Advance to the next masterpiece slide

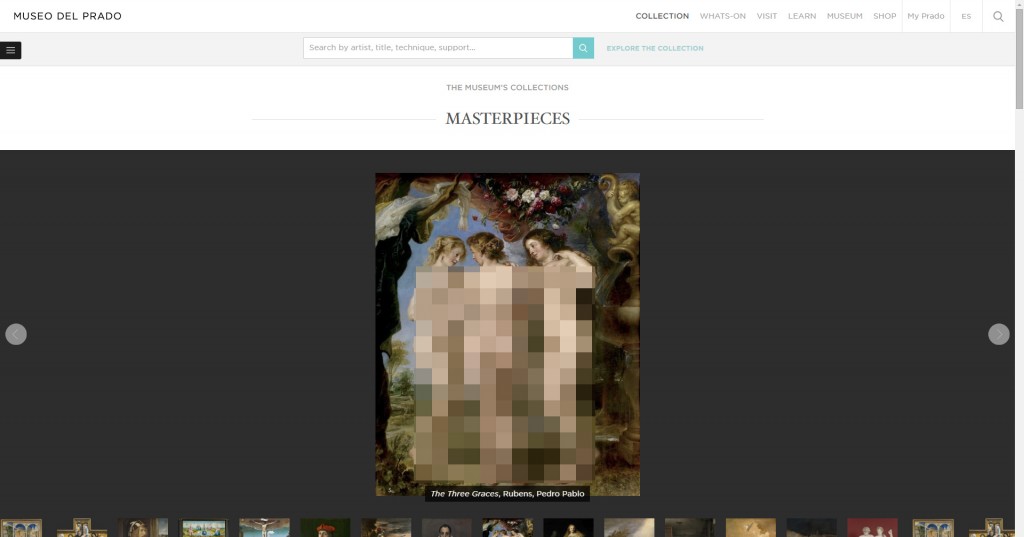tap(999, 334)
